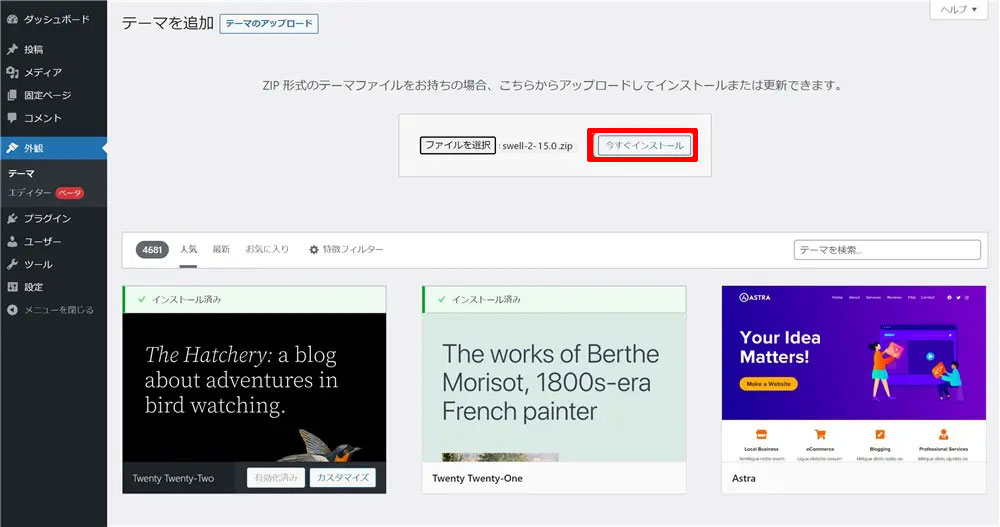Click the Pages icon for 固定ページ
Screen dimensions: 1000x527
12,95
